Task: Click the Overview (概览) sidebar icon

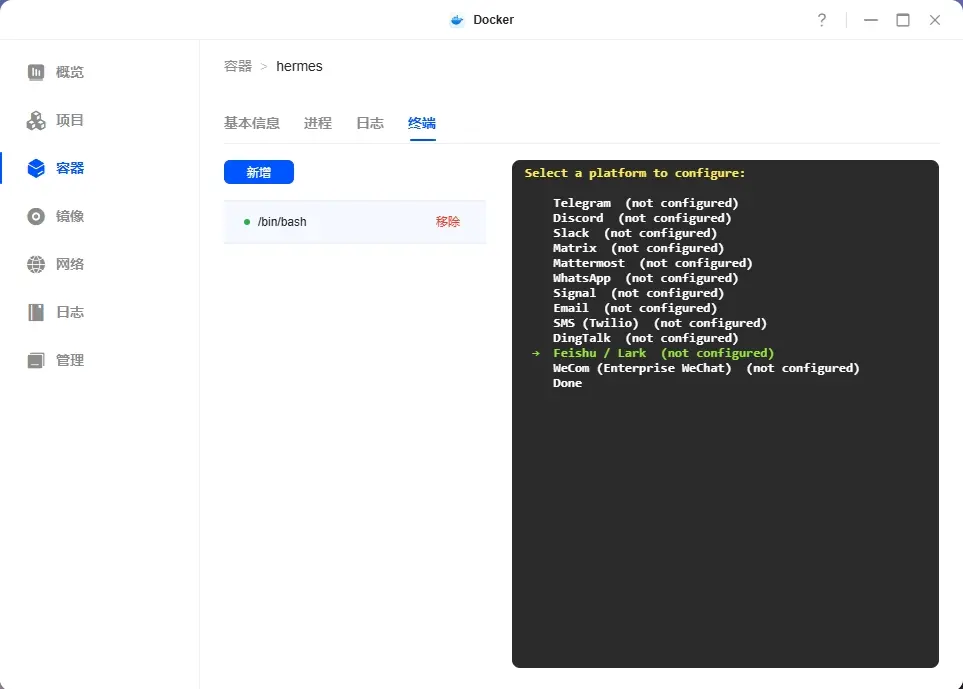Action: pyautogui.click(x=36, y=72)
